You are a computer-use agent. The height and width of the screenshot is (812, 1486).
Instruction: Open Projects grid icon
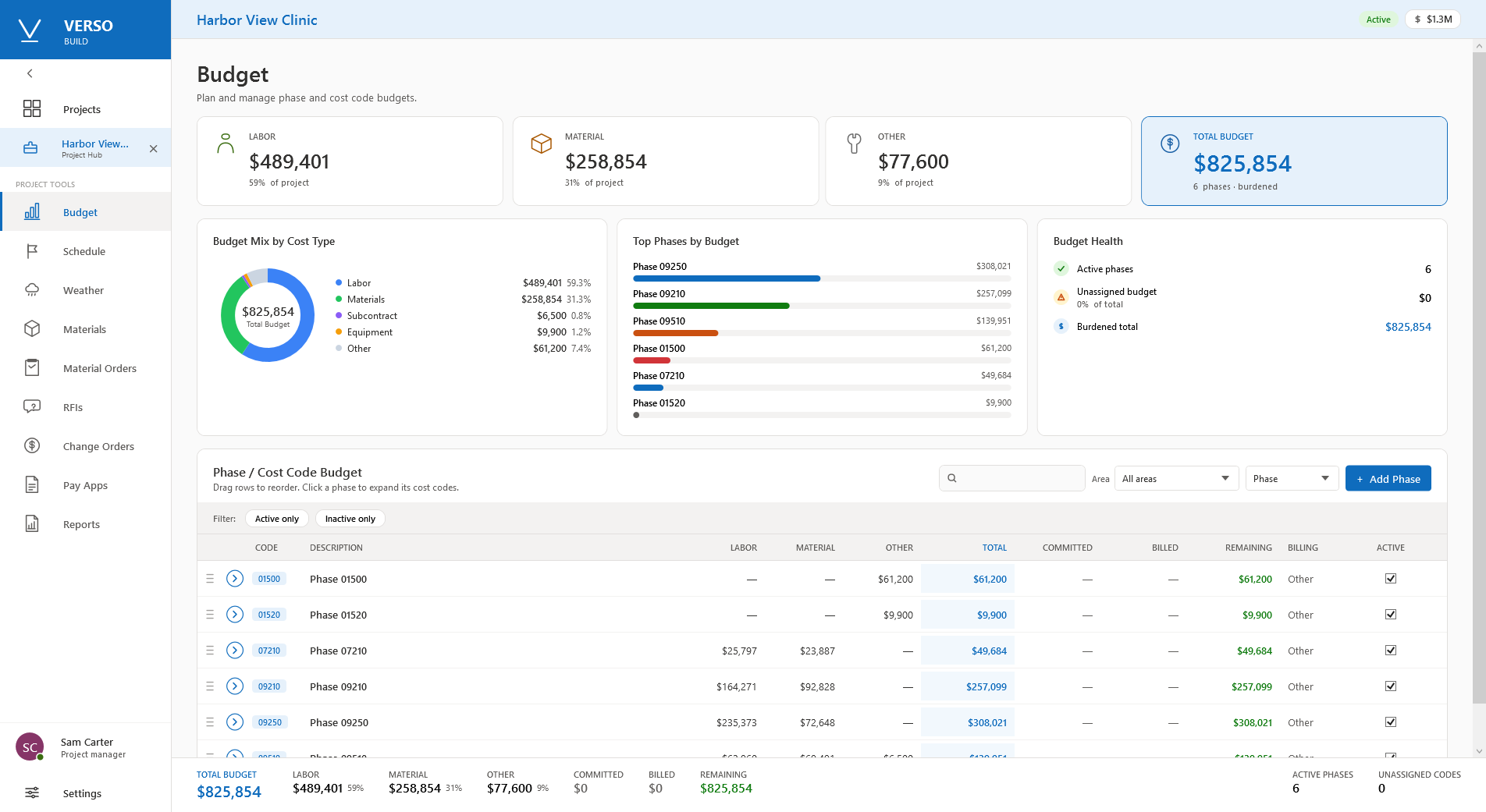tap(32, 108)
